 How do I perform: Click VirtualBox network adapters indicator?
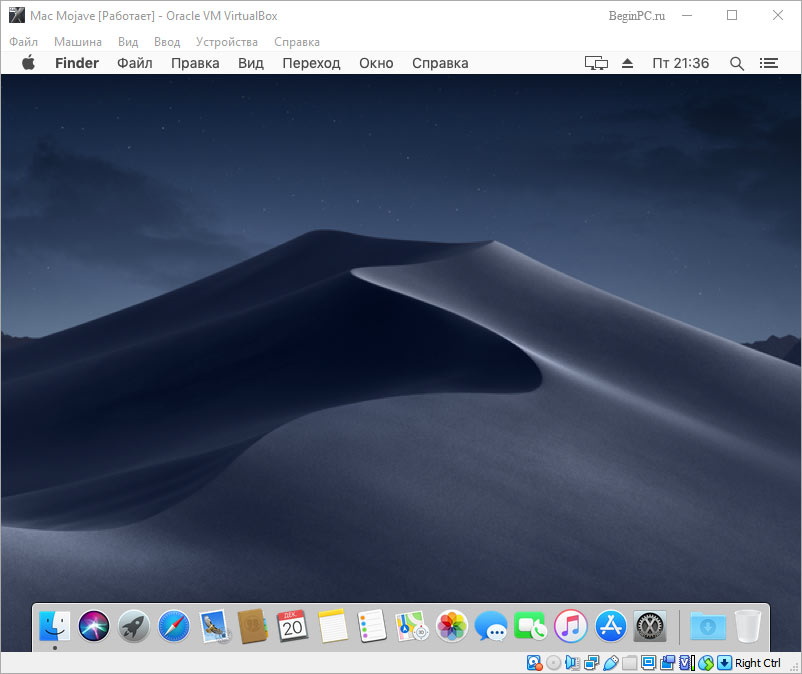point(591,663)
